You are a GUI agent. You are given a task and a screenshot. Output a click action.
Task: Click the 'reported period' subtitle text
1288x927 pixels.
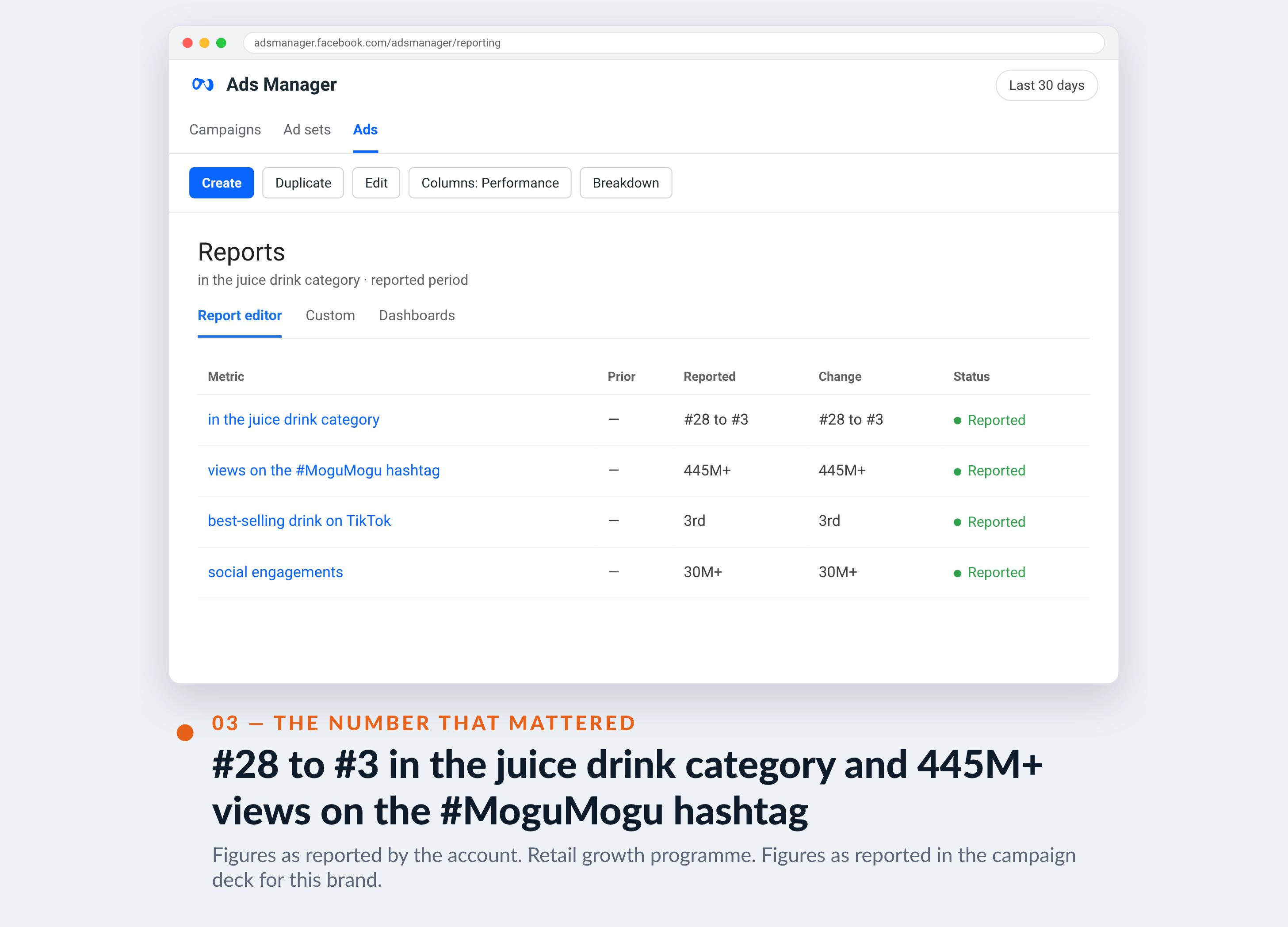tap(419, 280)
